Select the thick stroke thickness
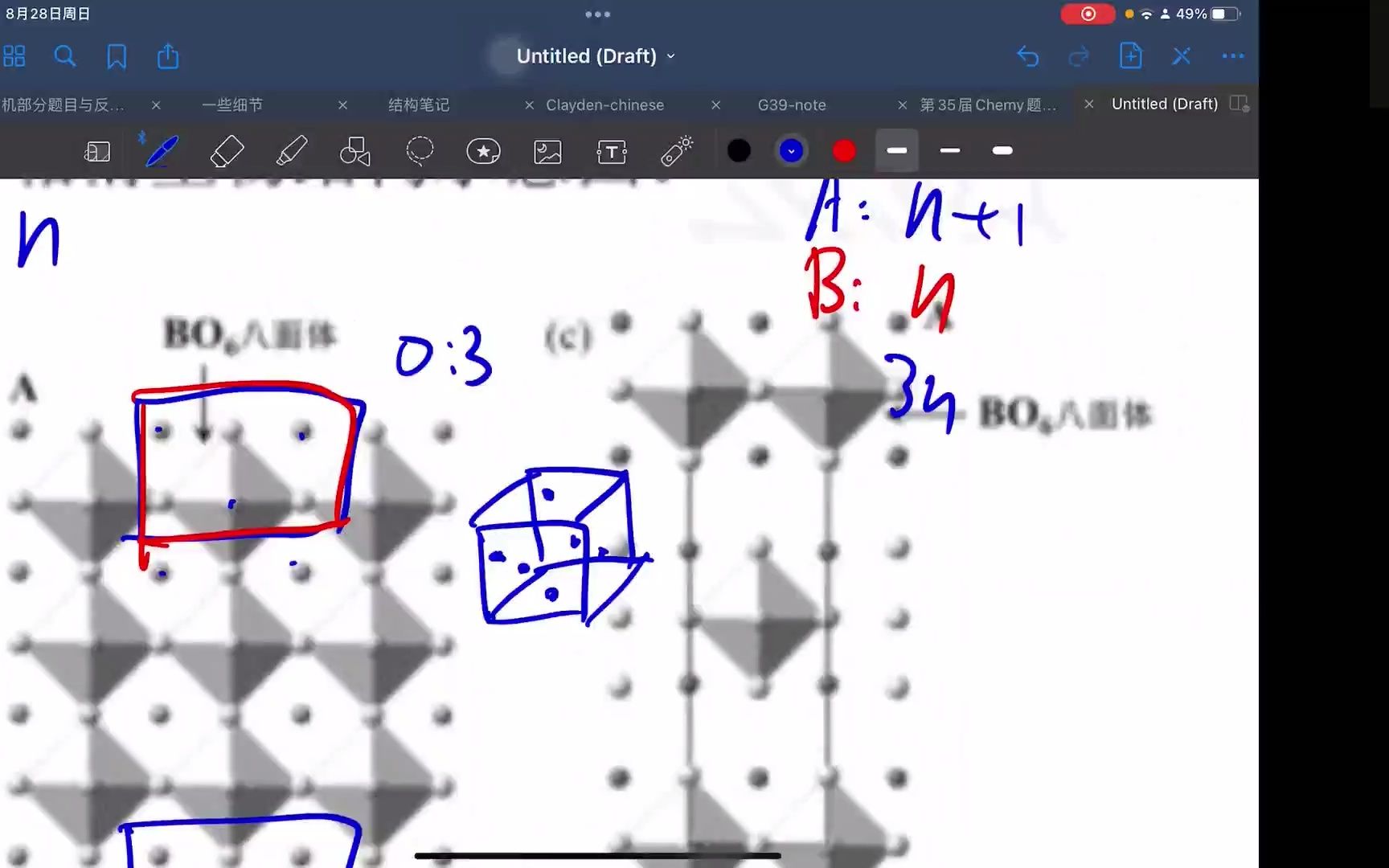Viewport: 1389px width, 868px height. click(1002, 150)
